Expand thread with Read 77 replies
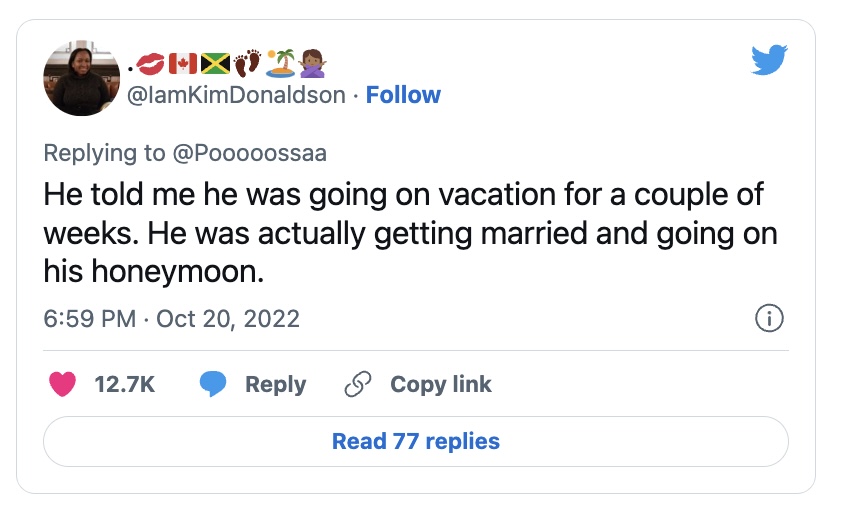Screen dimensions: 844x508 point(415,441)
